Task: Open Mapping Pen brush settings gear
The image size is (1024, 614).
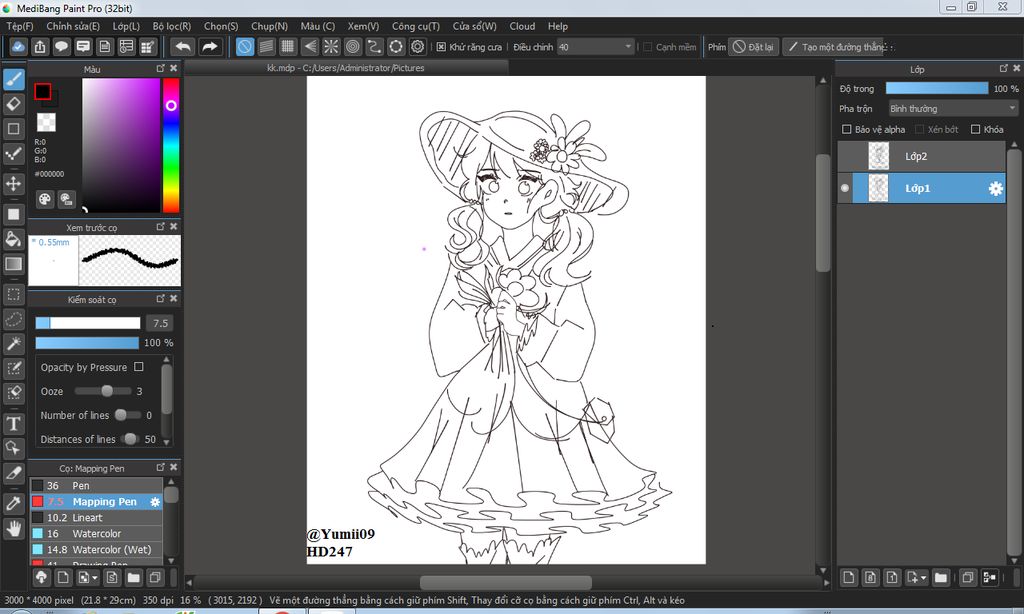Action: pos(155,502)
